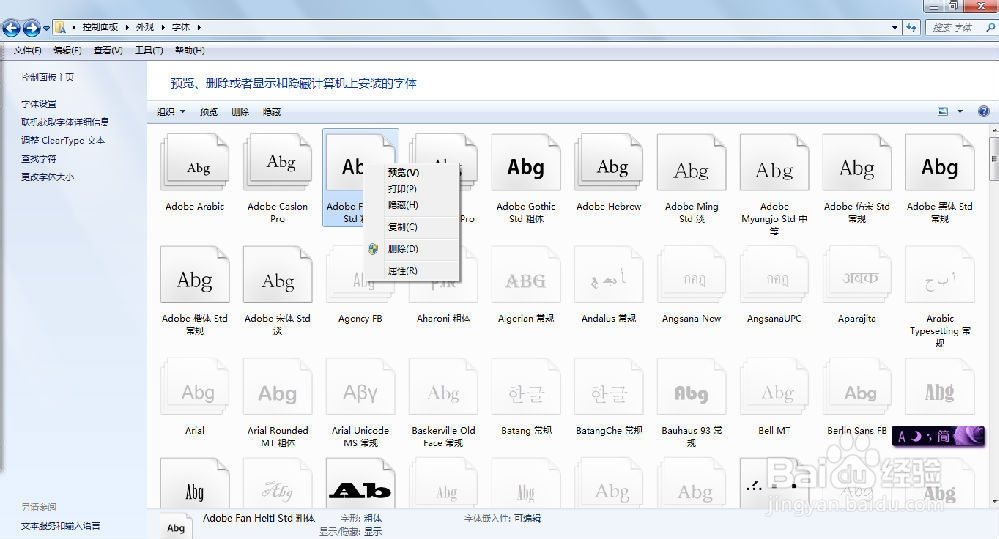Open the 字体设置 sidebar link
Viewport: 999px width, 539px height.
click(38, 104)
